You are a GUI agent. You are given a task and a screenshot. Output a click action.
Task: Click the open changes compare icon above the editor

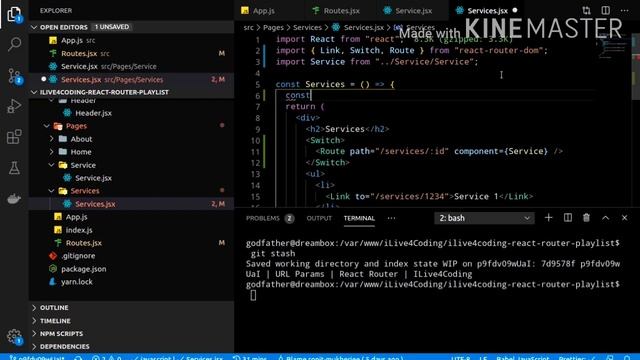(x=586, y=11)
